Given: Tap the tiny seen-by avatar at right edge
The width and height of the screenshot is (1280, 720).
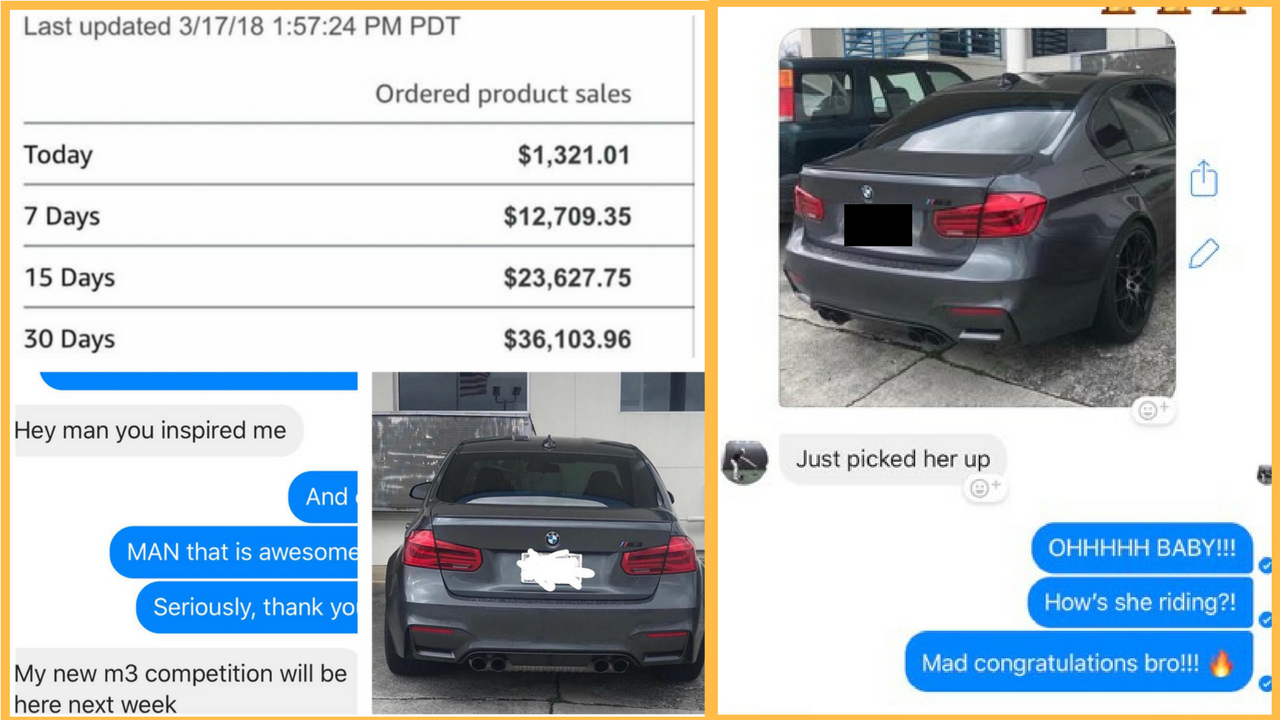Looking at the screenshot, I should pyautogui.click(x=1266, y=476).
